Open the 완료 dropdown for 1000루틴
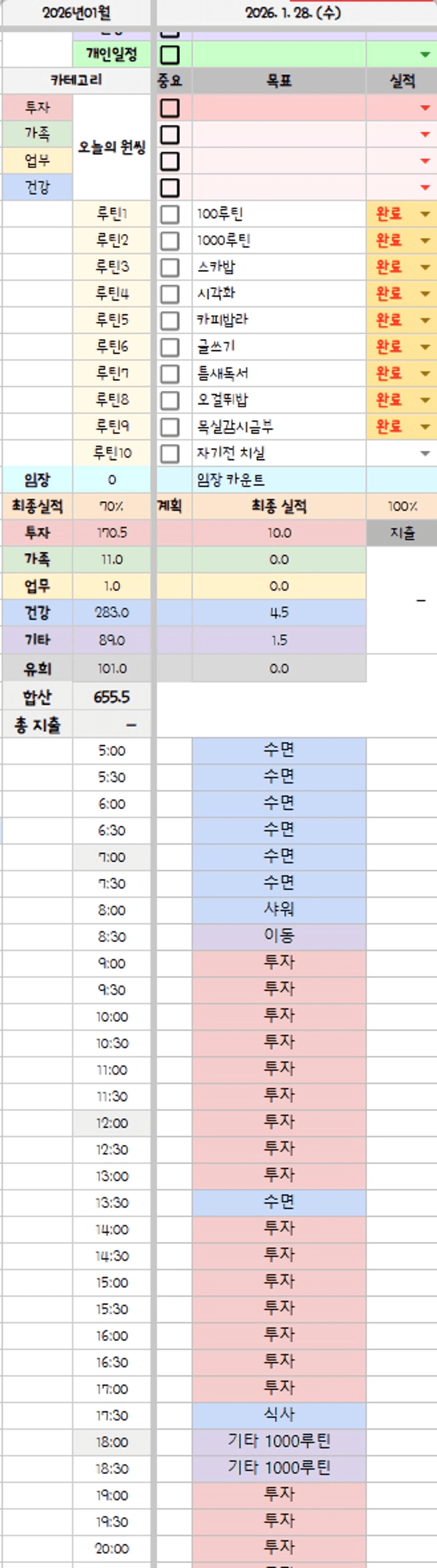The image size is (437, 1568). [x=425, y=241]
